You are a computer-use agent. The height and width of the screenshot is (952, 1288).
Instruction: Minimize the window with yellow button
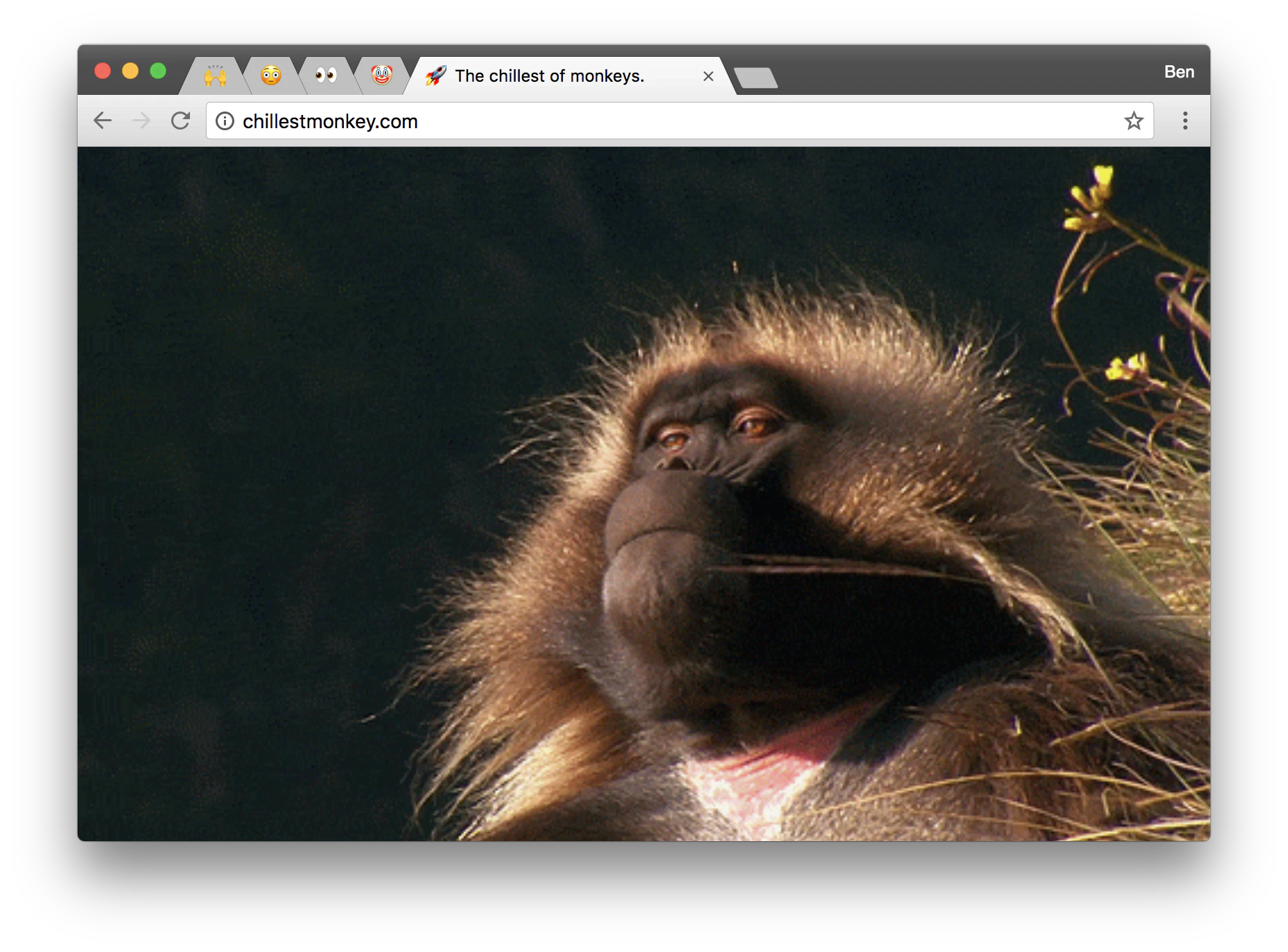point(130,71)
